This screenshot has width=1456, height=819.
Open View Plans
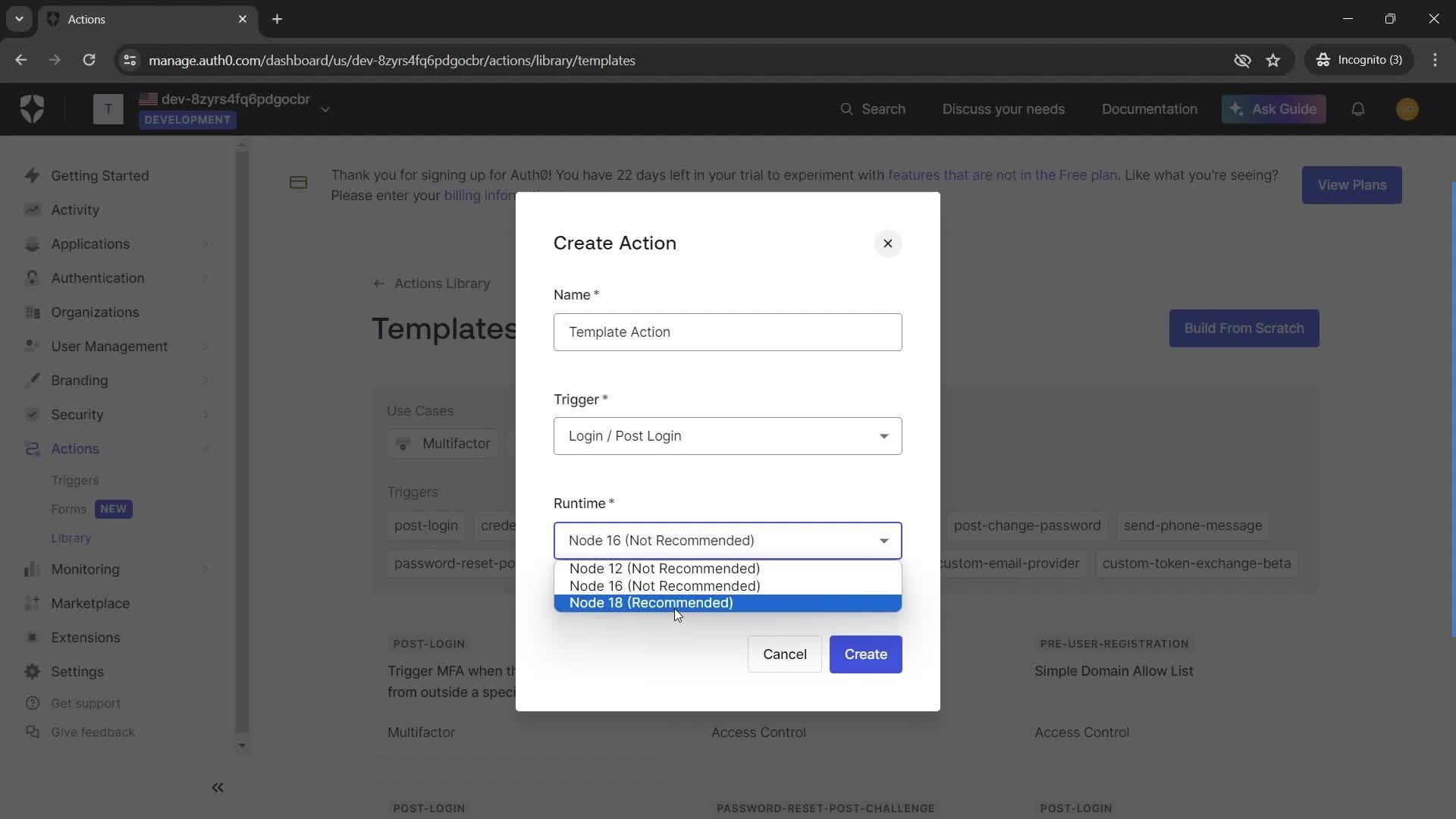pos(1351,185)
